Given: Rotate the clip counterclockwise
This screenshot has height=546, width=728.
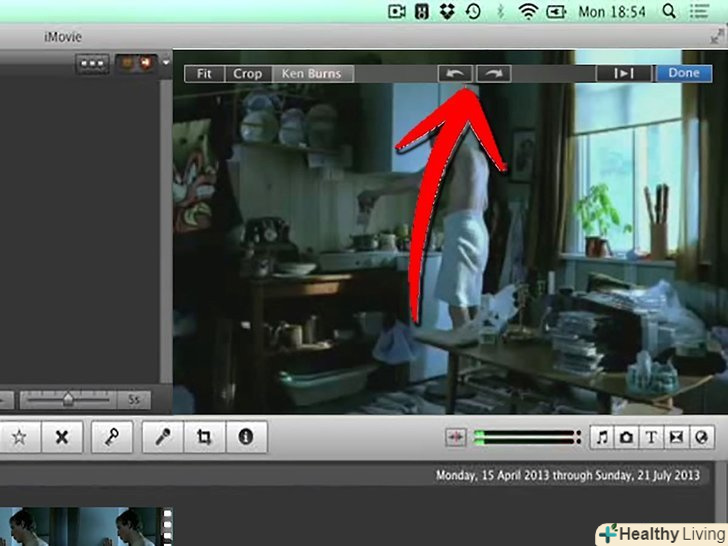Looking at the screenshot, I should [455, 73].
